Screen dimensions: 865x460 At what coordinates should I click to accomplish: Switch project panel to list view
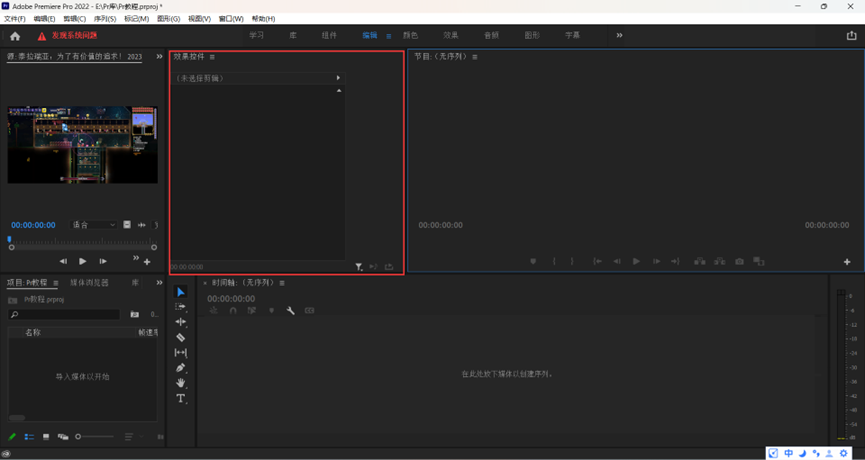pyautogui.click(x=29, y=437)
